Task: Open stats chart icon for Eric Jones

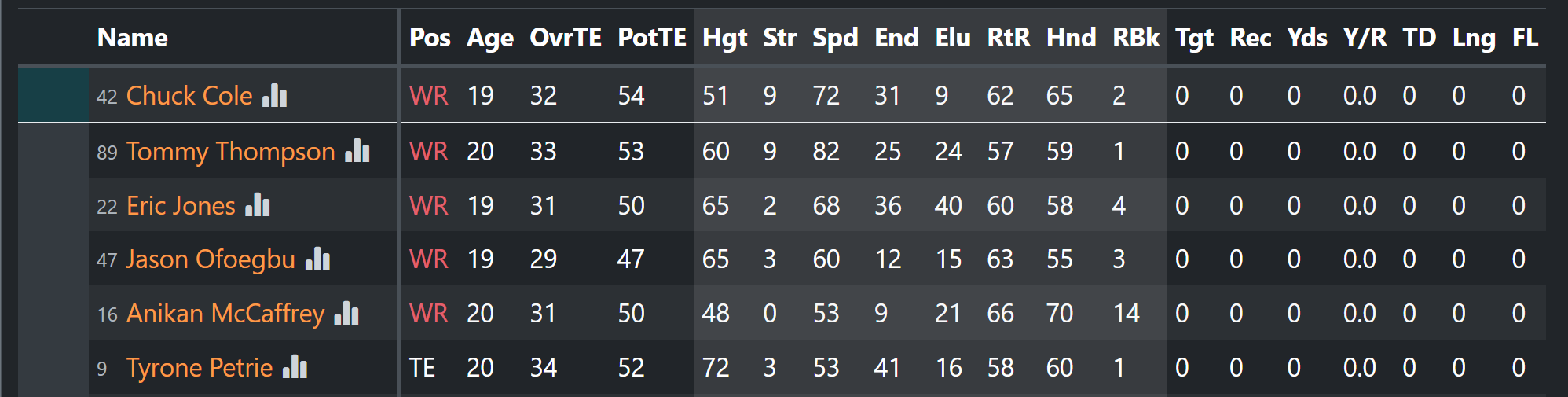Action: (x=258, y=204)
